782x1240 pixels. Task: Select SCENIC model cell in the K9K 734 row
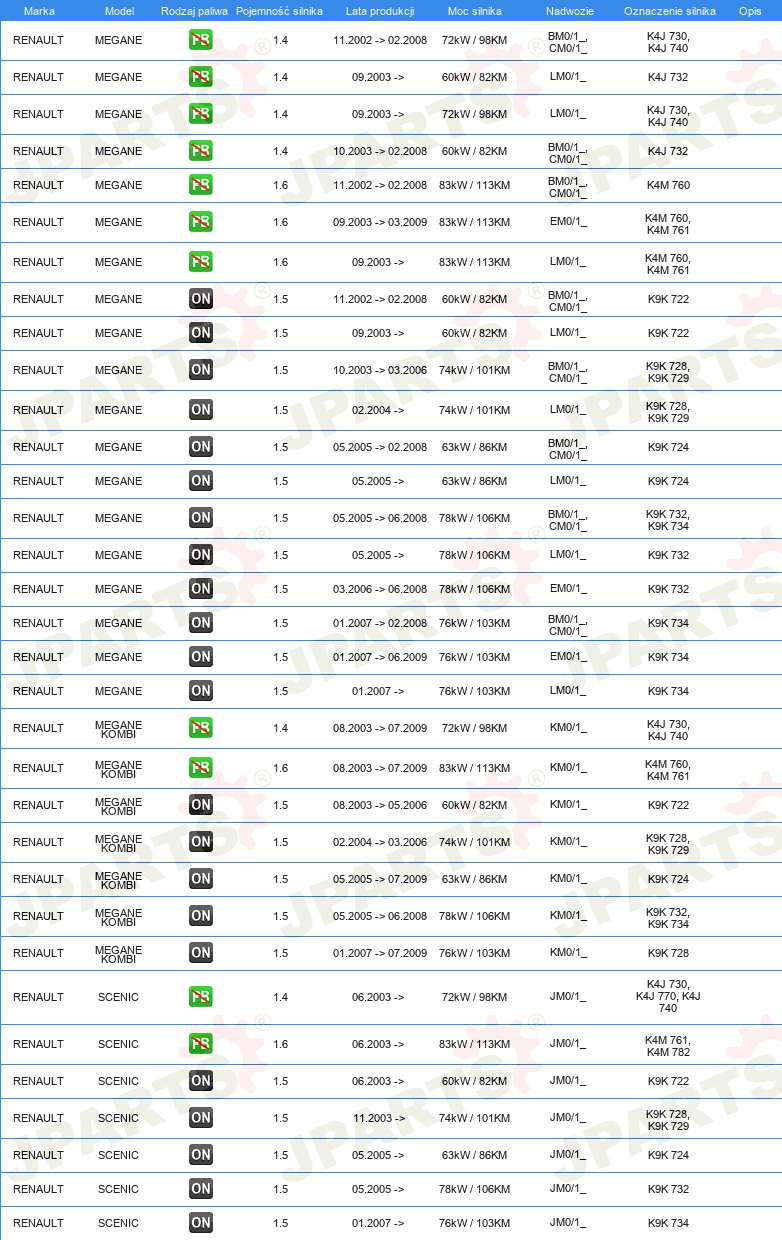click(x=119, y=1224)
